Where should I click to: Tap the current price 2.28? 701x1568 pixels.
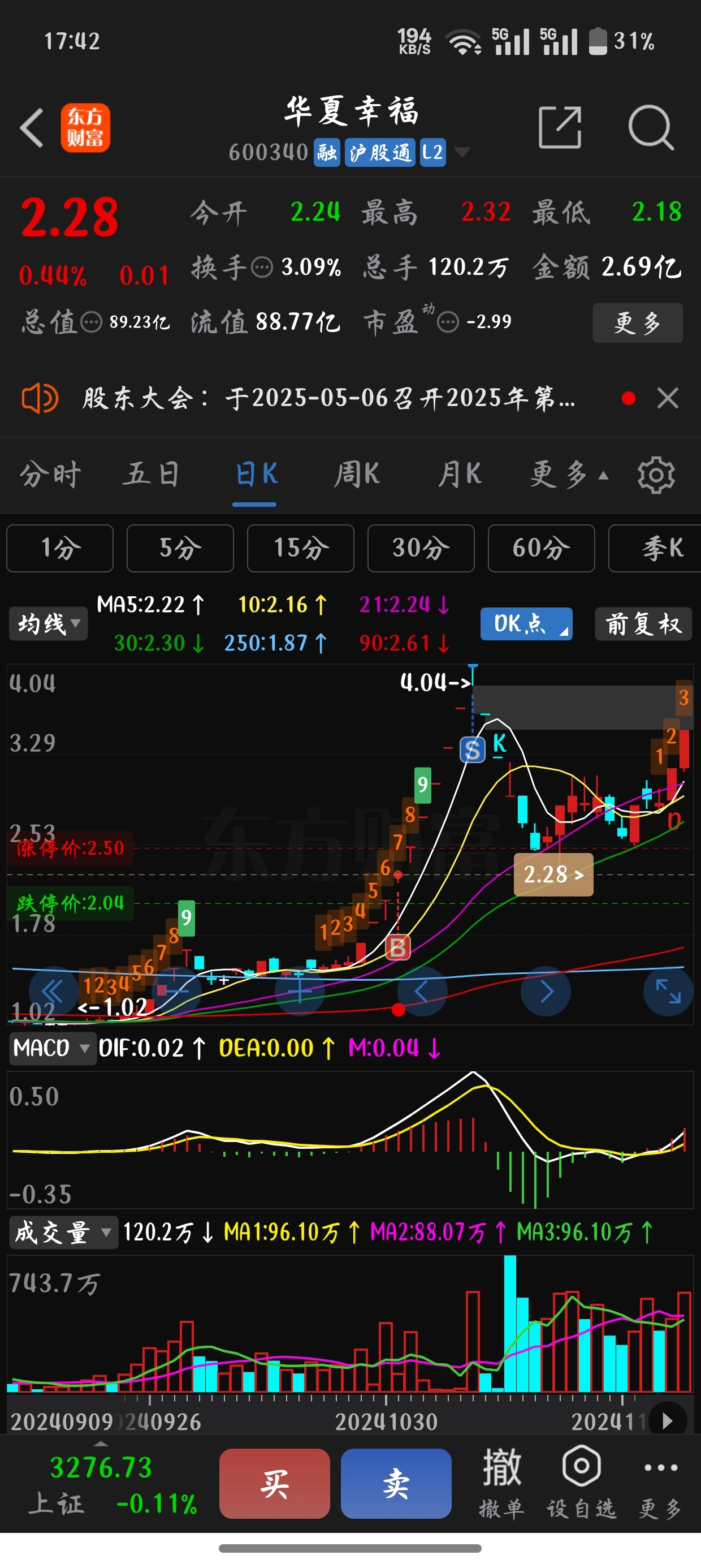point(70,217)
